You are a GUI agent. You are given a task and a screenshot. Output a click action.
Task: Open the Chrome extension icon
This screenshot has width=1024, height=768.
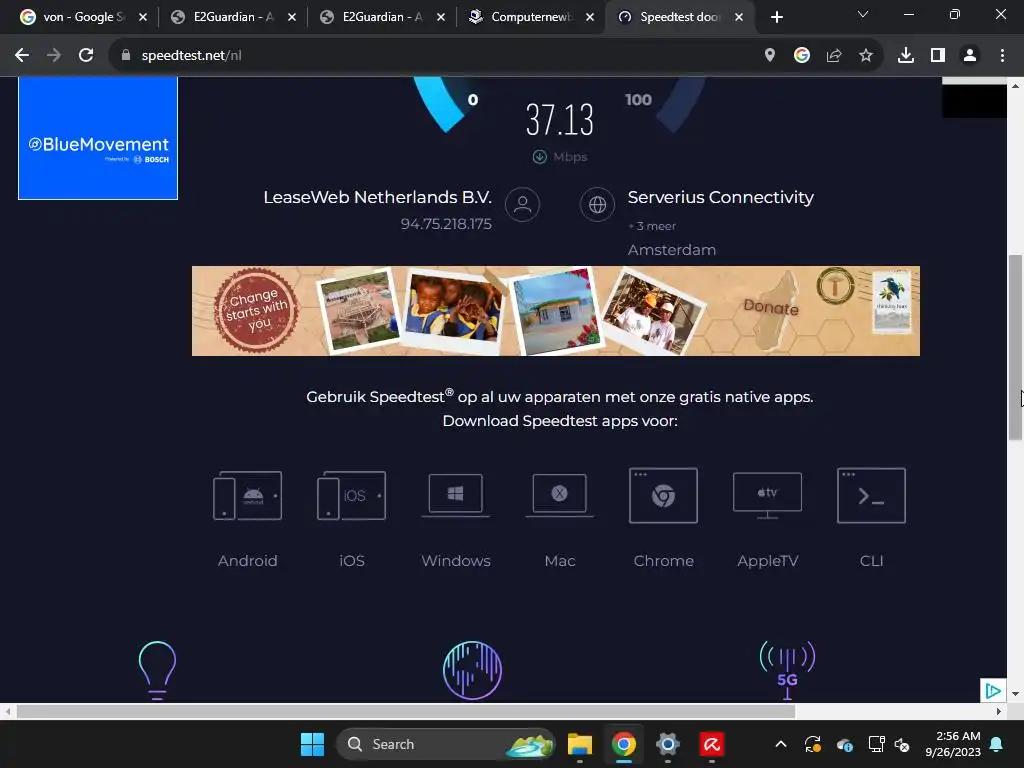coord(664,495)
